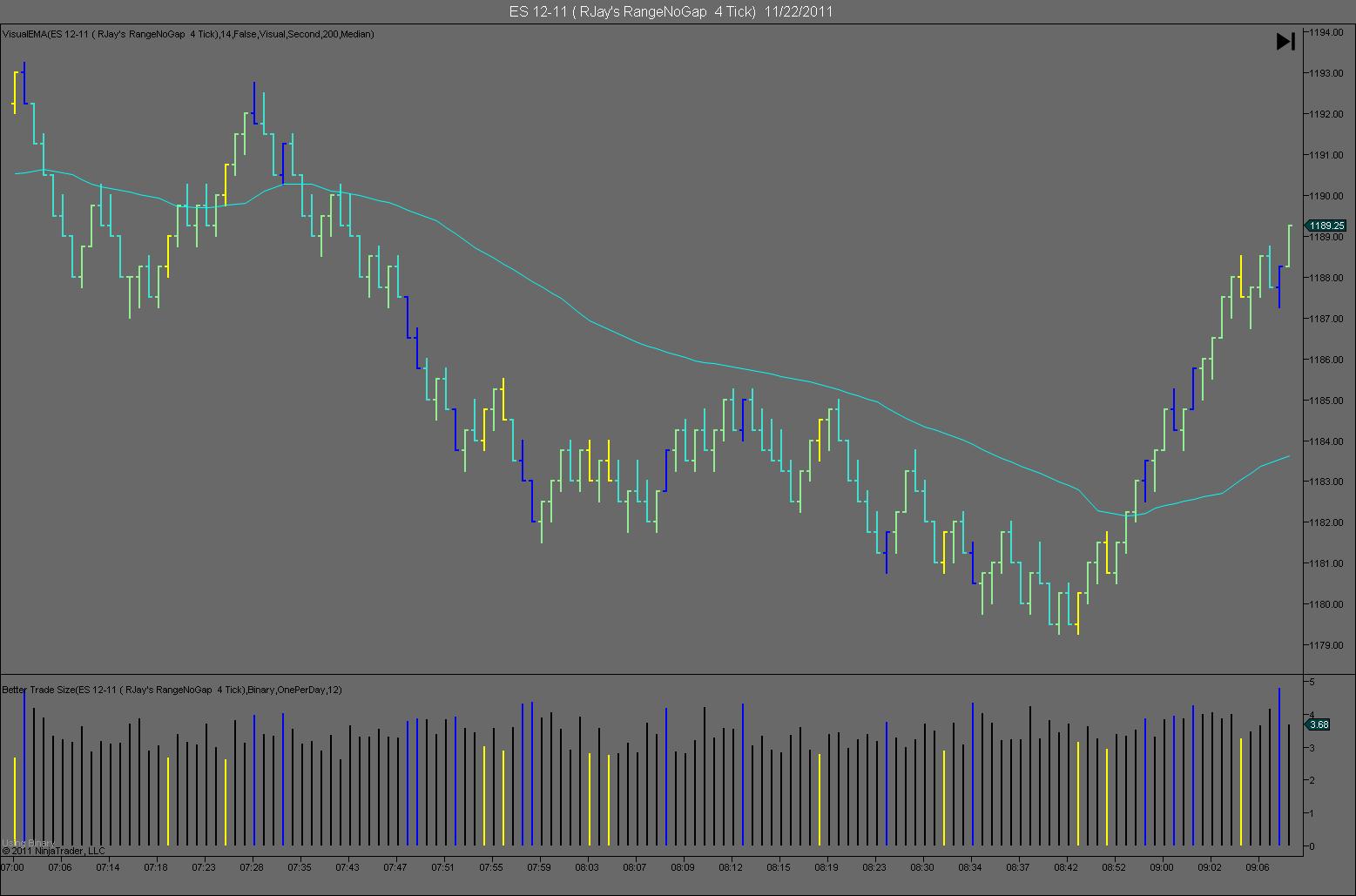Click the VisualEMA indicator label
The image size is (1356, 896).
pyautogui.click(x=188, y=34)
